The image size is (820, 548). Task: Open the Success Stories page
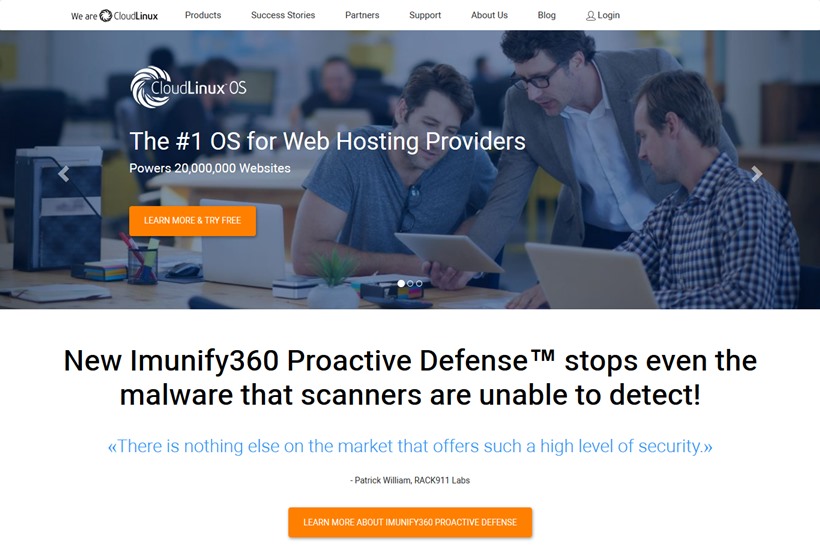[x=283, y=15]
